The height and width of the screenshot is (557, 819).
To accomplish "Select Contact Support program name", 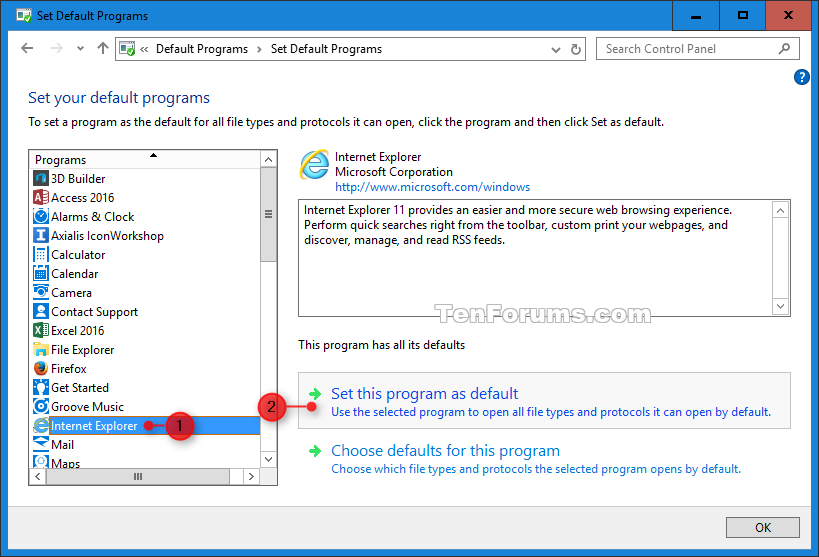I will tap(95, 312).
